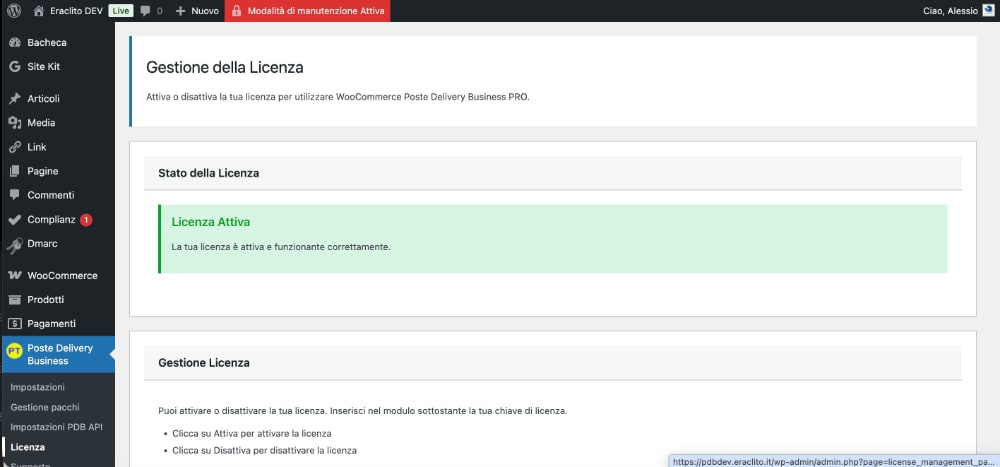Viewport: 1000px width, 467px height.
Task: Open Gestione pacchi submenu
Action: (44, 407)
